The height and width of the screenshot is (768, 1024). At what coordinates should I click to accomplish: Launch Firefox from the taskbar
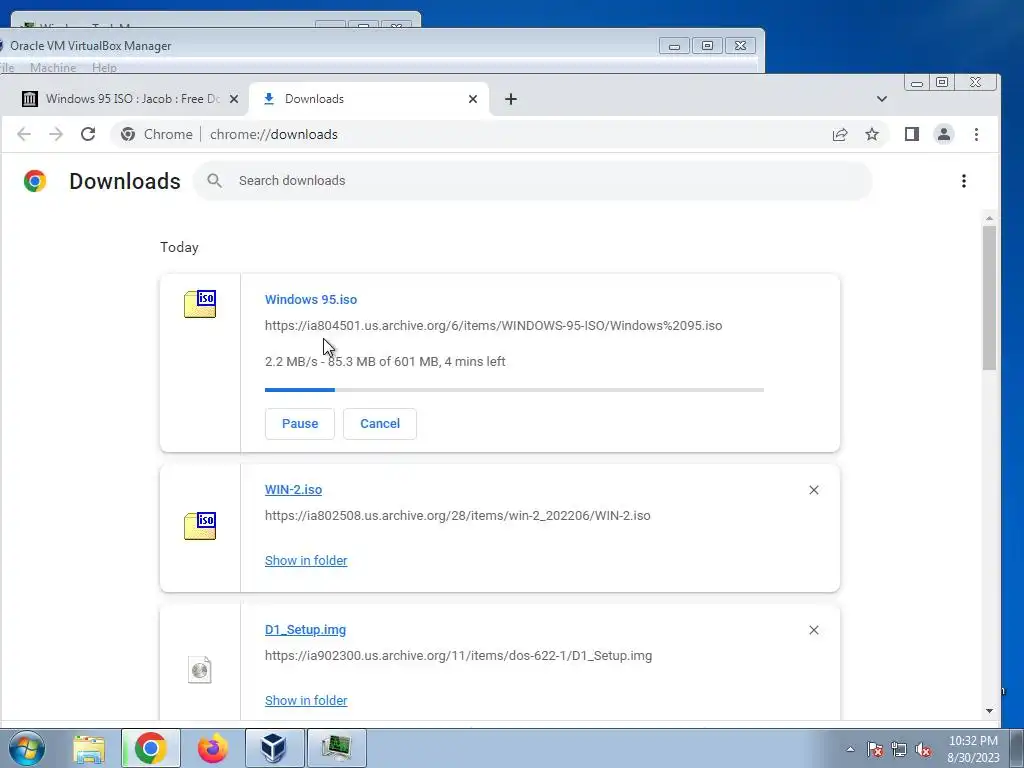213,748
